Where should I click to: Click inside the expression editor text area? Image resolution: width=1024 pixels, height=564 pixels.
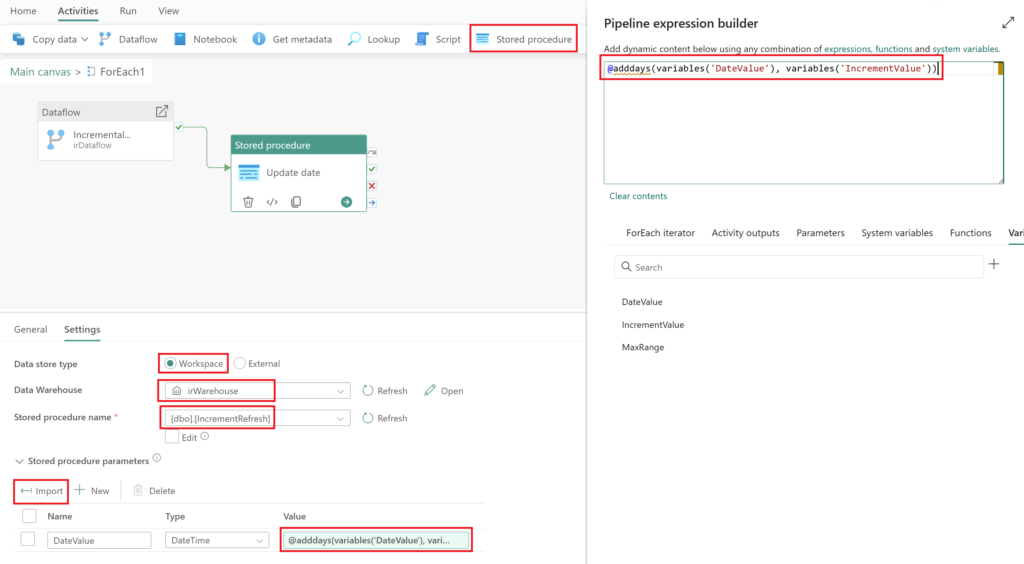(x=803, y=123)
